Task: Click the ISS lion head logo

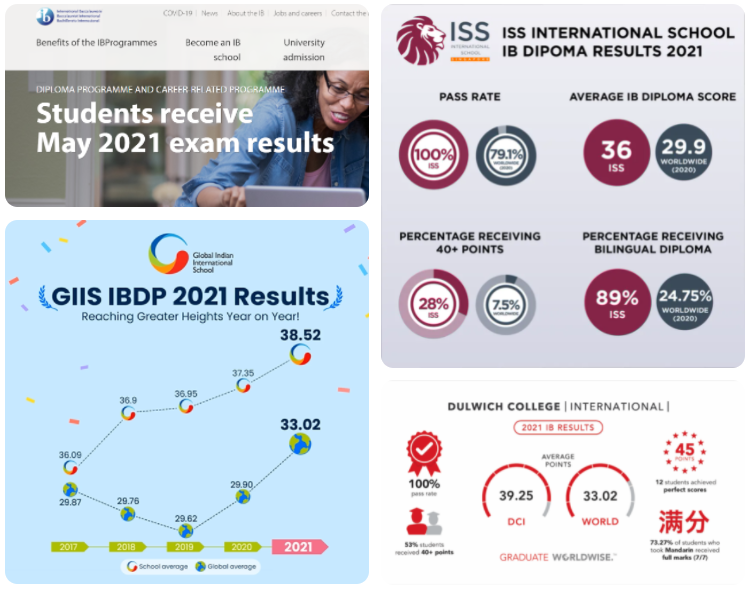Action: (420, 41)
